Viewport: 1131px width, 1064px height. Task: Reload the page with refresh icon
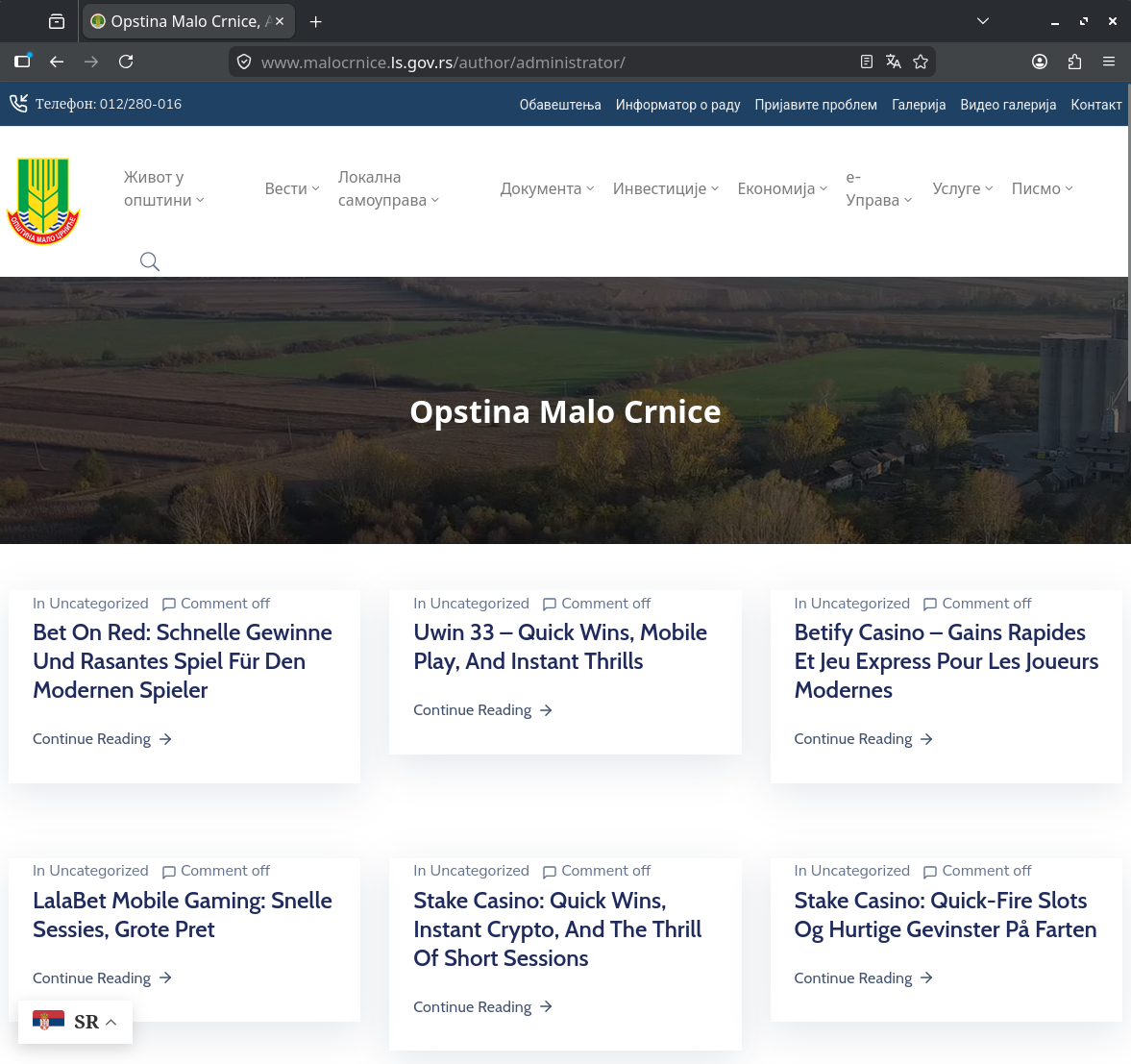point(126,62)
